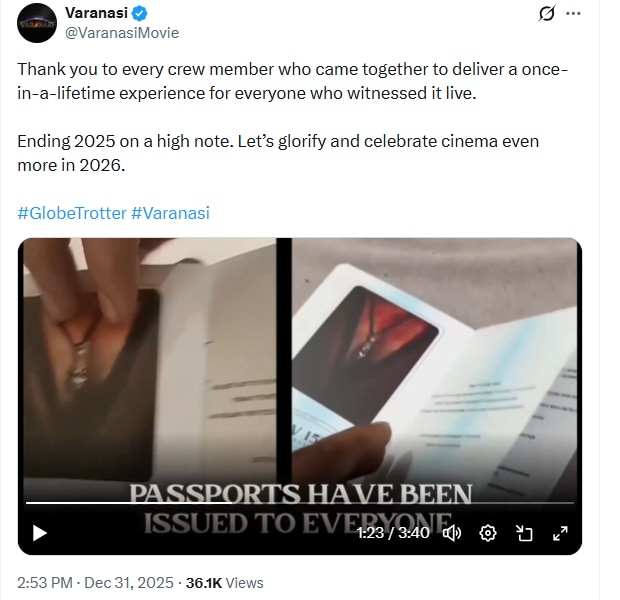
Task: Open the Grok explain-post icon
Action: coord(547,13)
